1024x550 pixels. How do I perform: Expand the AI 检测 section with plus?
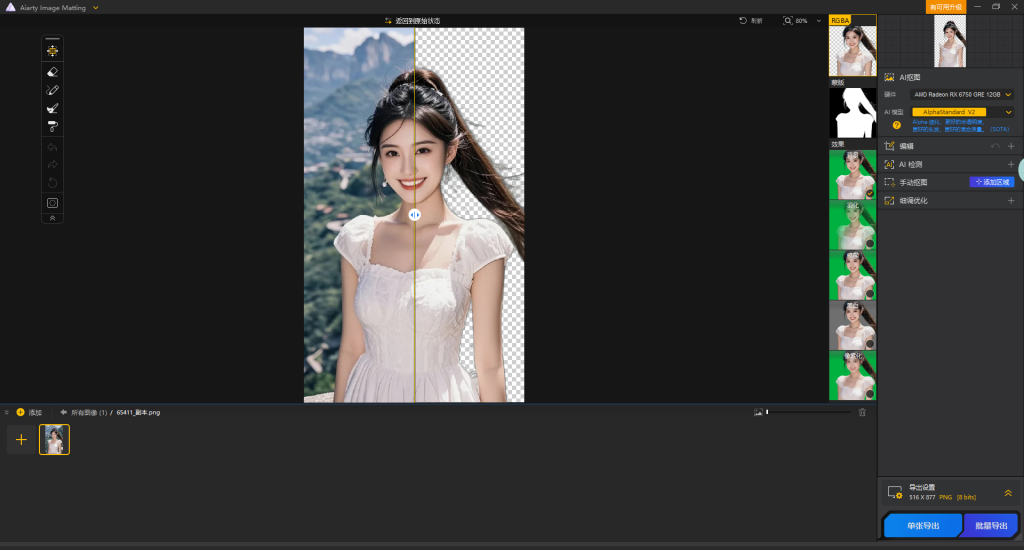click(x=1010, y=164)
